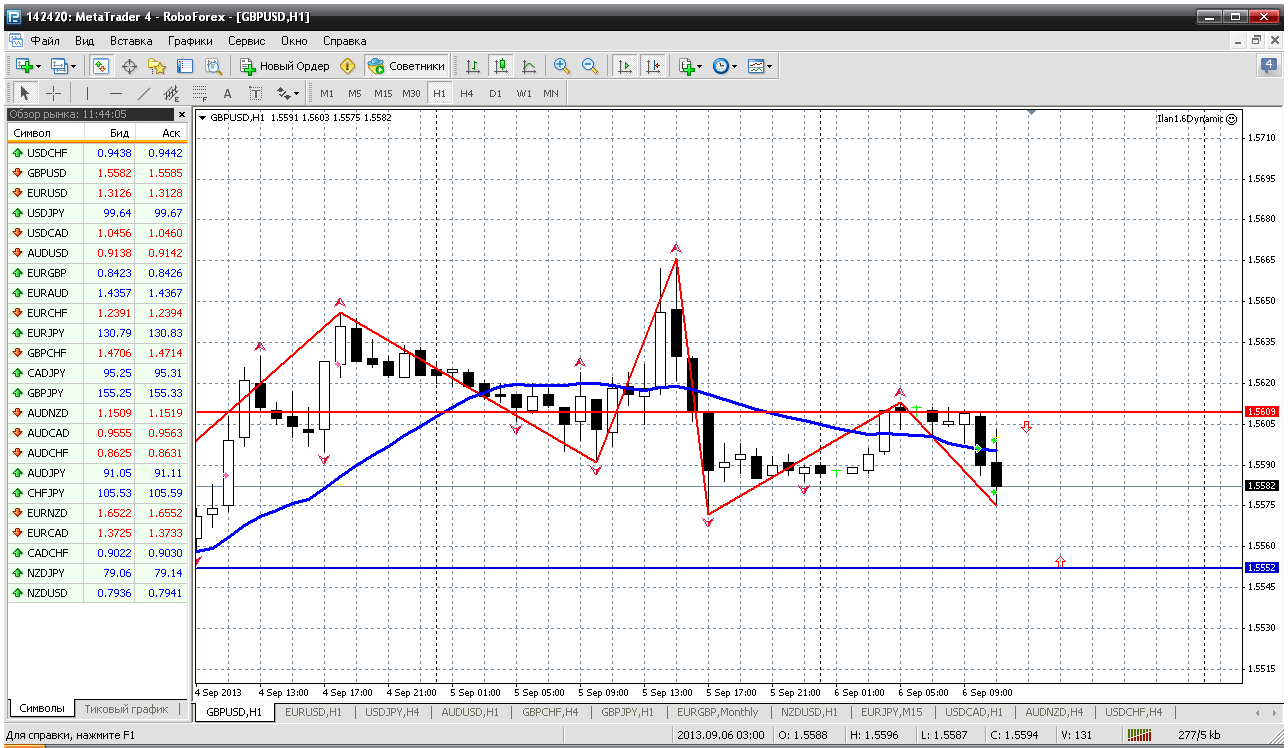This screenshot has width=1288, height=748.
Task: Open the EURUSD,H1 chart tab
Action: coord(313,712)
